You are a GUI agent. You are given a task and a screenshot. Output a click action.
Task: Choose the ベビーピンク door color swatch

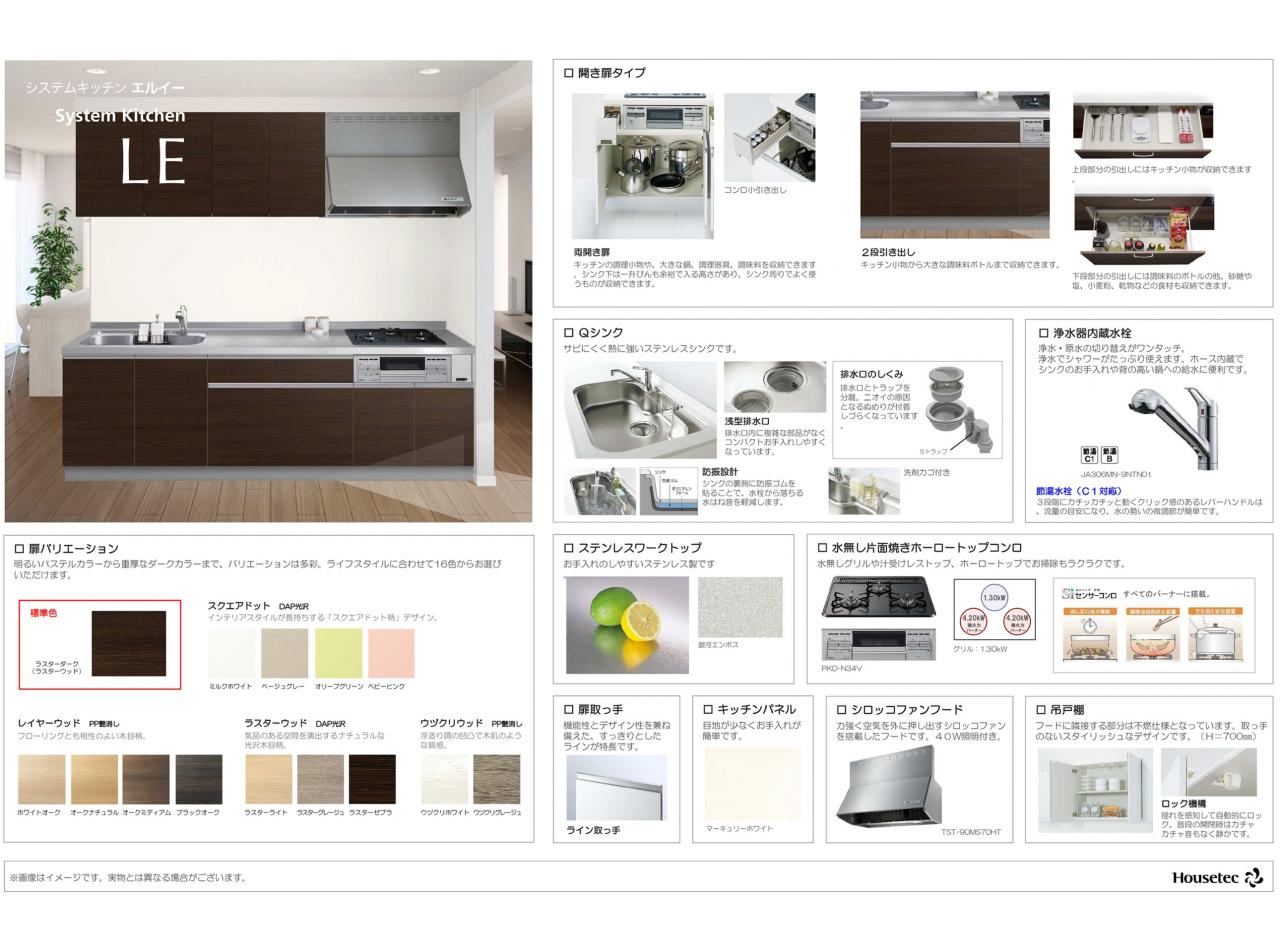pos(391,653)
